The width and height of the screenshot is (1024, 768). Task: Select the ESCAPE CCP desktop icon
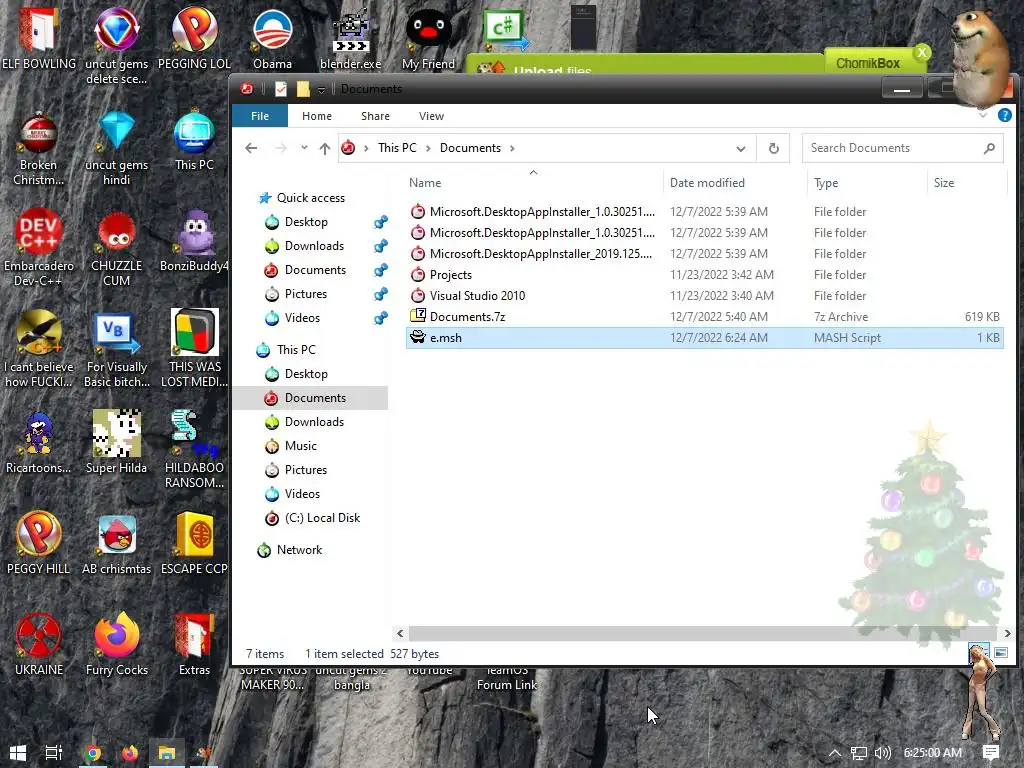coord(194,543)
